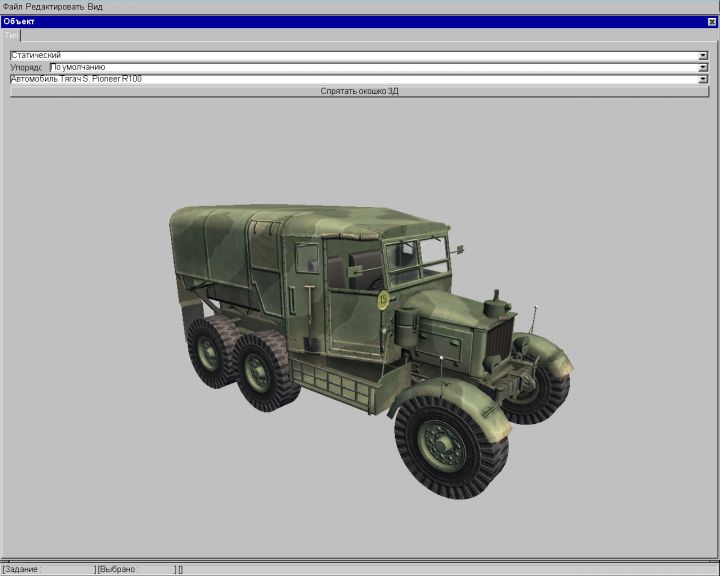
Task: Click the truck's radiator grille in the preview
Action: click(x=500, y=335)
